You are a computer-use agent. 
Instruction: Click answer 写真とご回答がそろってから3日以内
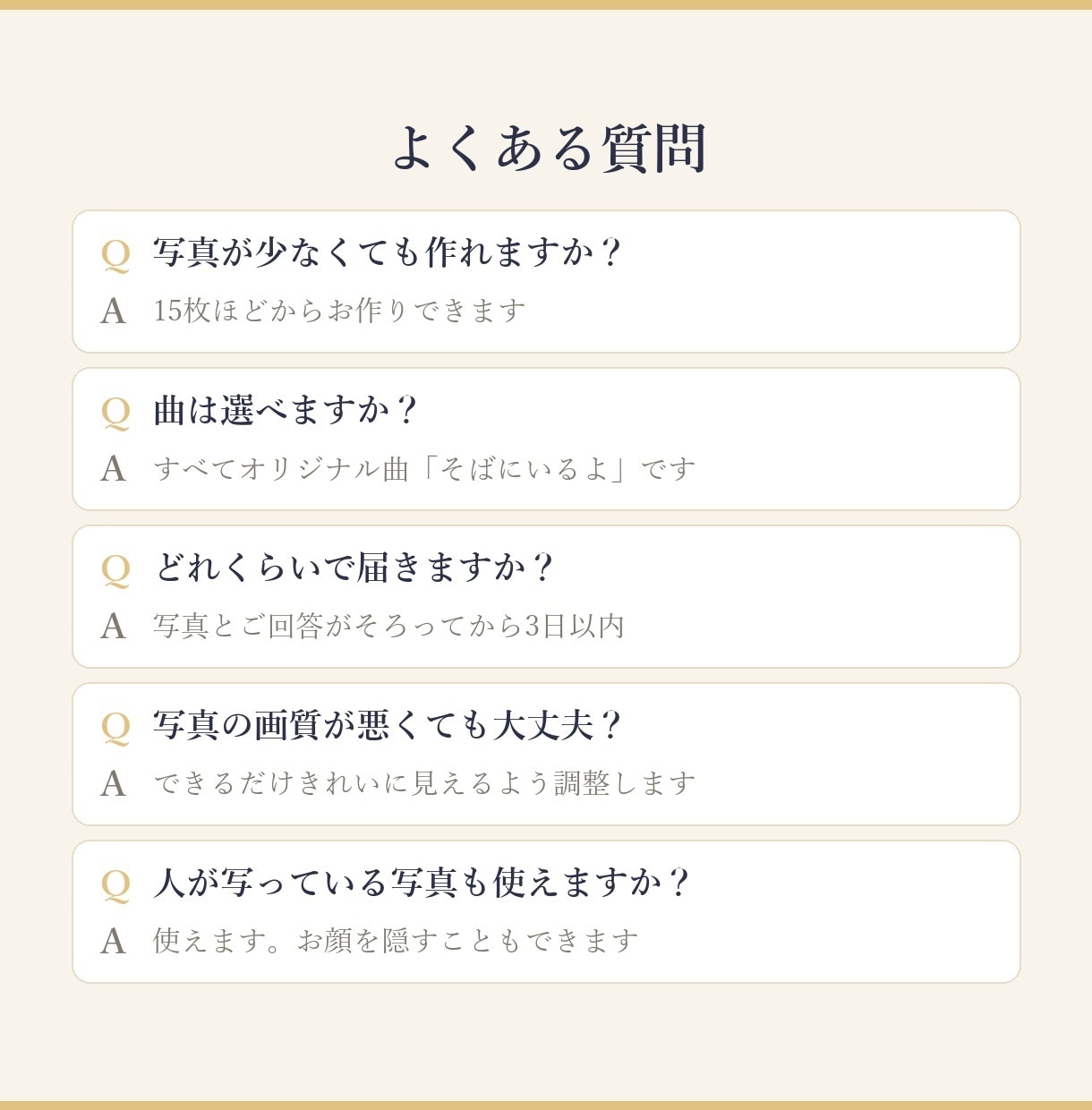(388, 626)
